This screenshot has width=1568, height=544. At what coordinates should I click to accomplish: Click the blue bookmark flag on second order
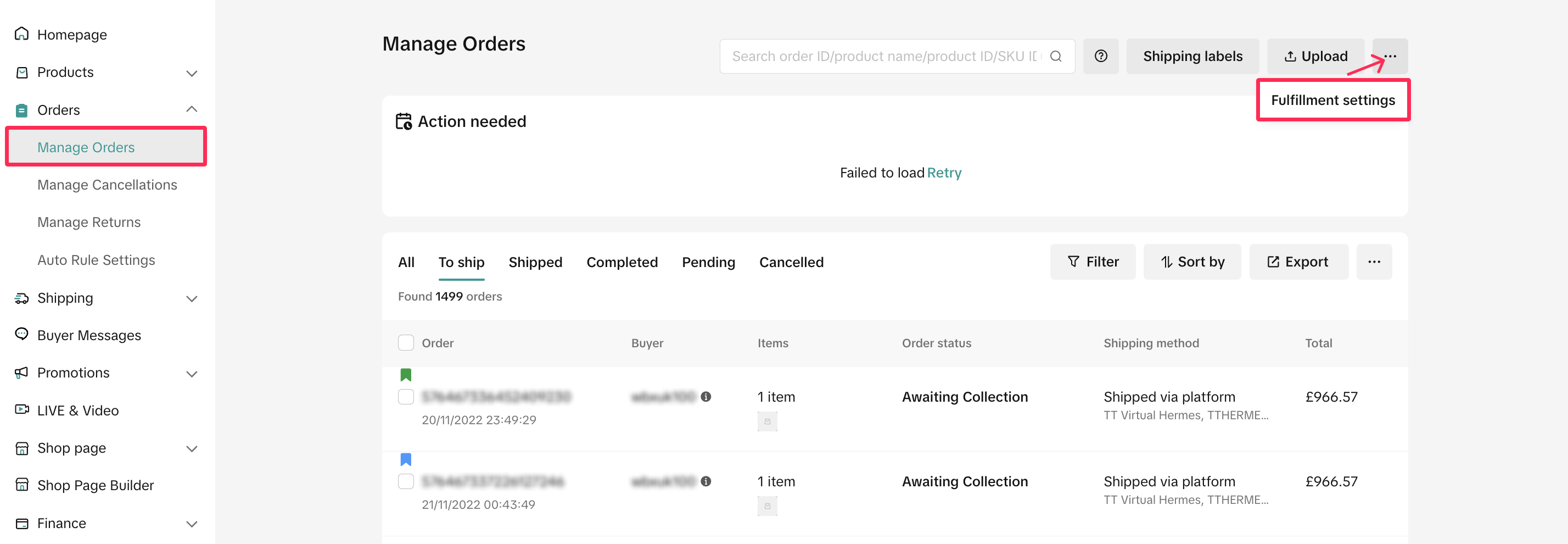(406, 459)
